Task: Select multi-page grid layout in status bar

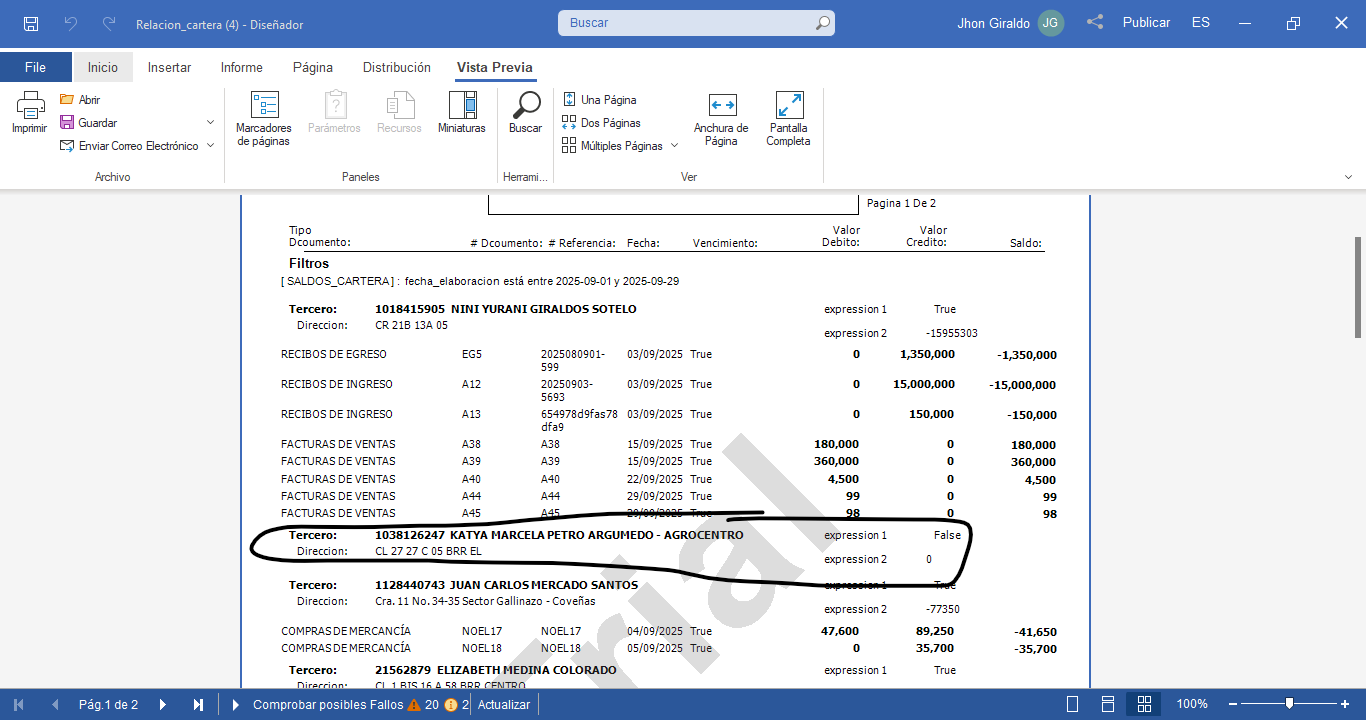Action: pos(1144,704)
